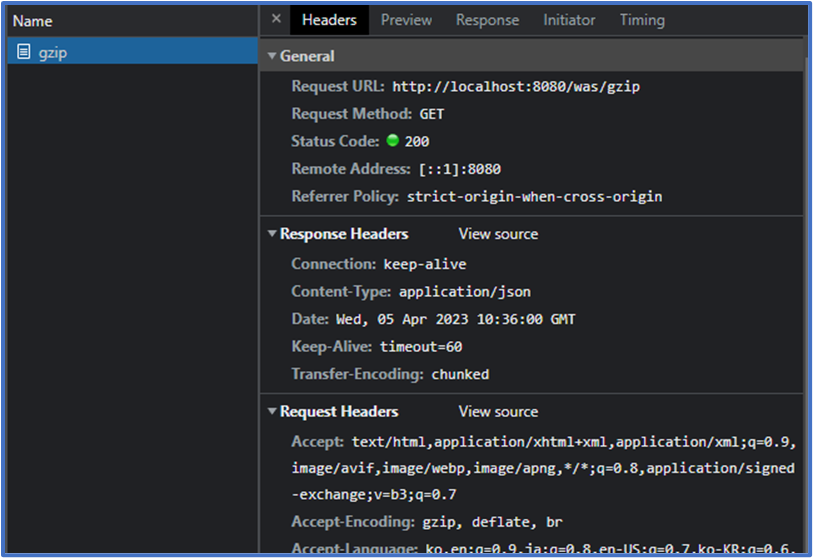Select the Accept-Encoding value gzip, deflate, br
This screenshot has width=813, height=558.
[x=492, y=522]
